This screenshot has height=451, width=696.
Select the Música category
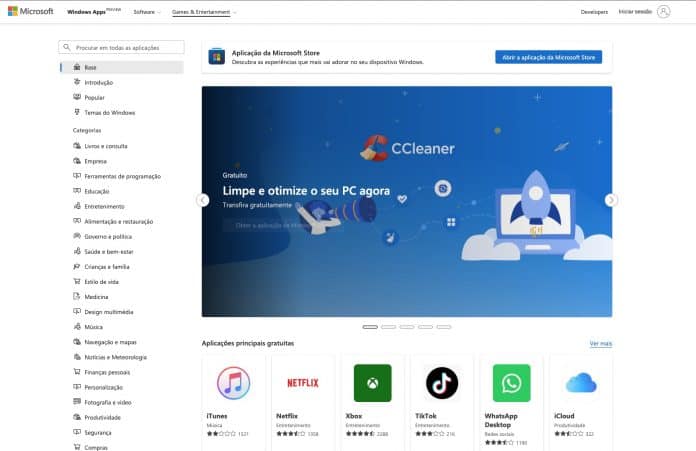pos(94,326)
